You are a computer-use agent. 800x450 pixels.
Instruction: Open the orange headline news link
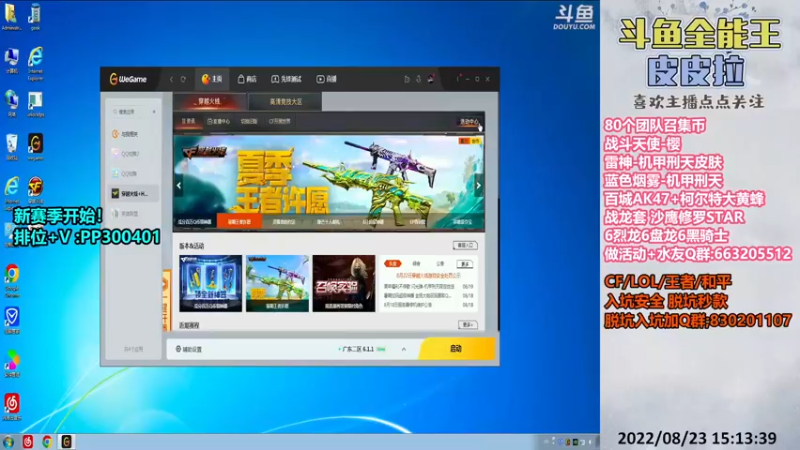tap(429, 276)
